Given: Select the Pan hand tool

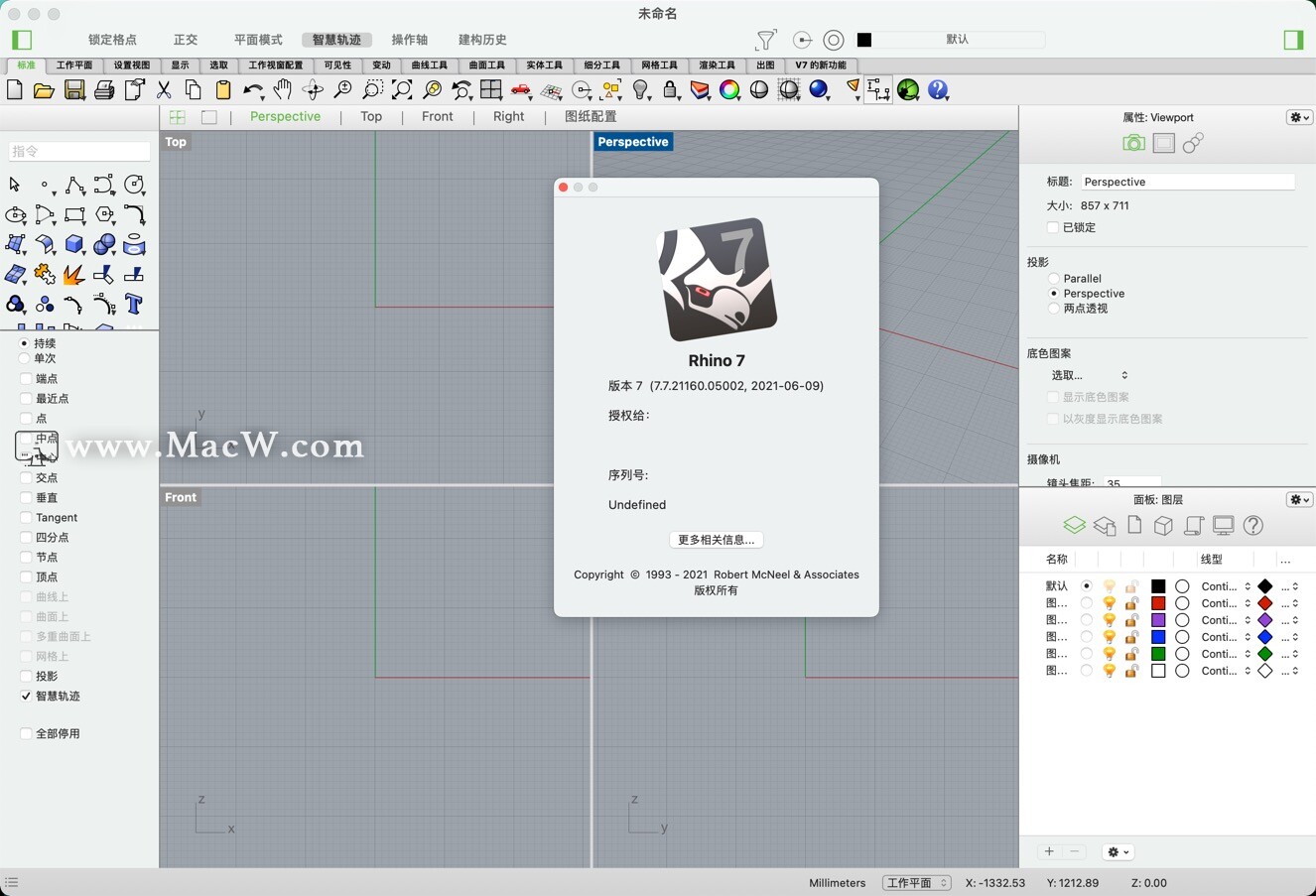Looking at the screenshot, I should (x=283, y=90).
